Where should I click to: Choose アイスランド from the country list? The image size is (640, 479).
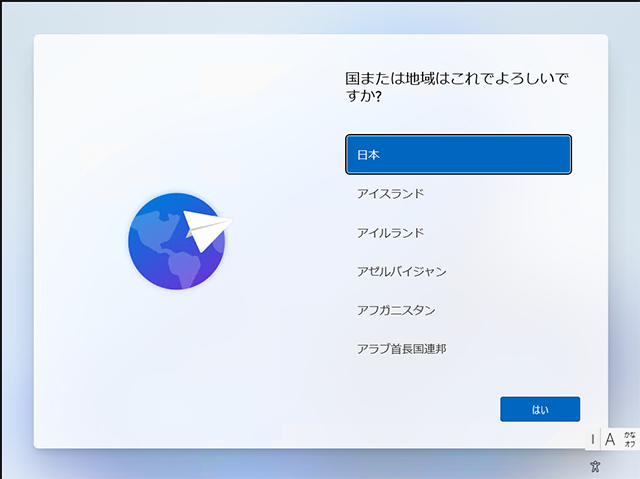458,194
